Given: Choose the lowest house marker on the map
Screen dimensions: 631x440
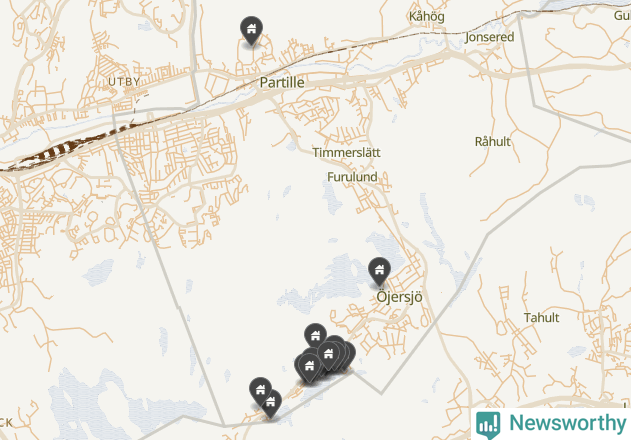Looking at the screenshot, I should click(x=271, y=403).
